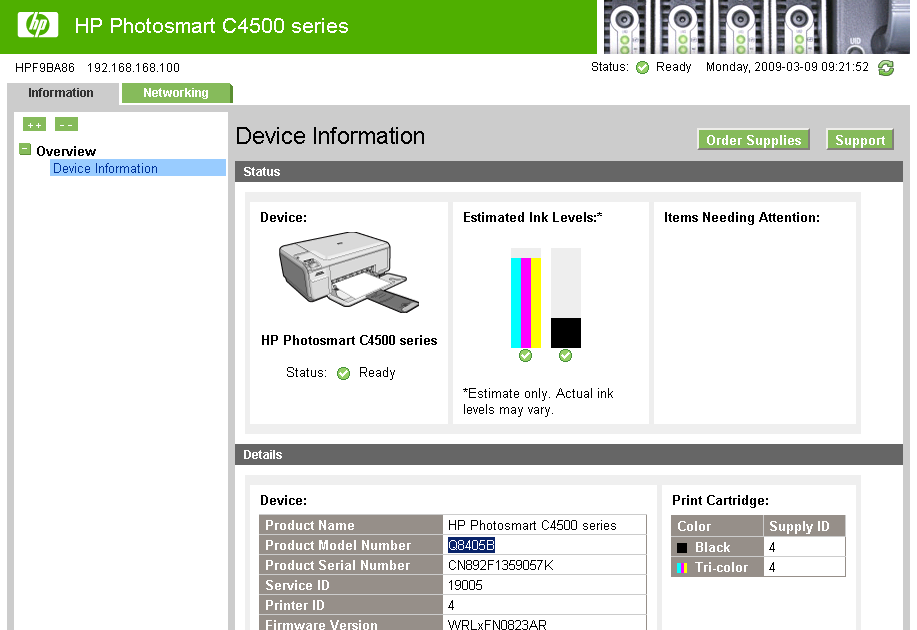Click the tri-color ink level bar

(x=526, y=298)
